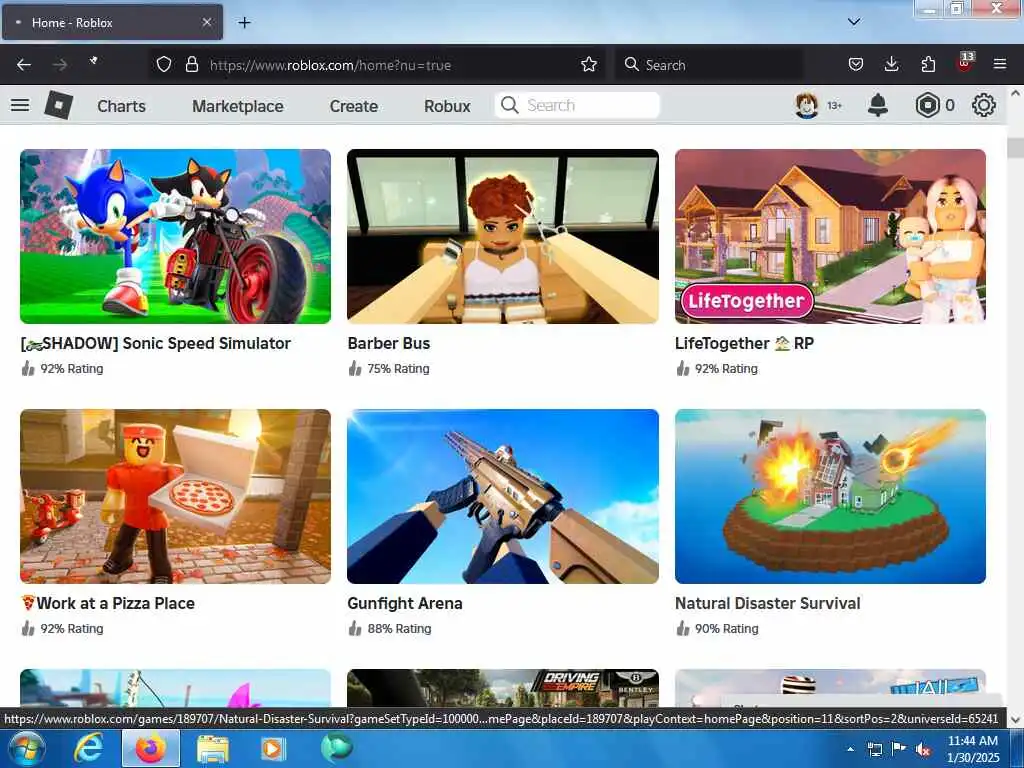
Task: Click the page vertical scrollbar thumb
Action: 1015,148
